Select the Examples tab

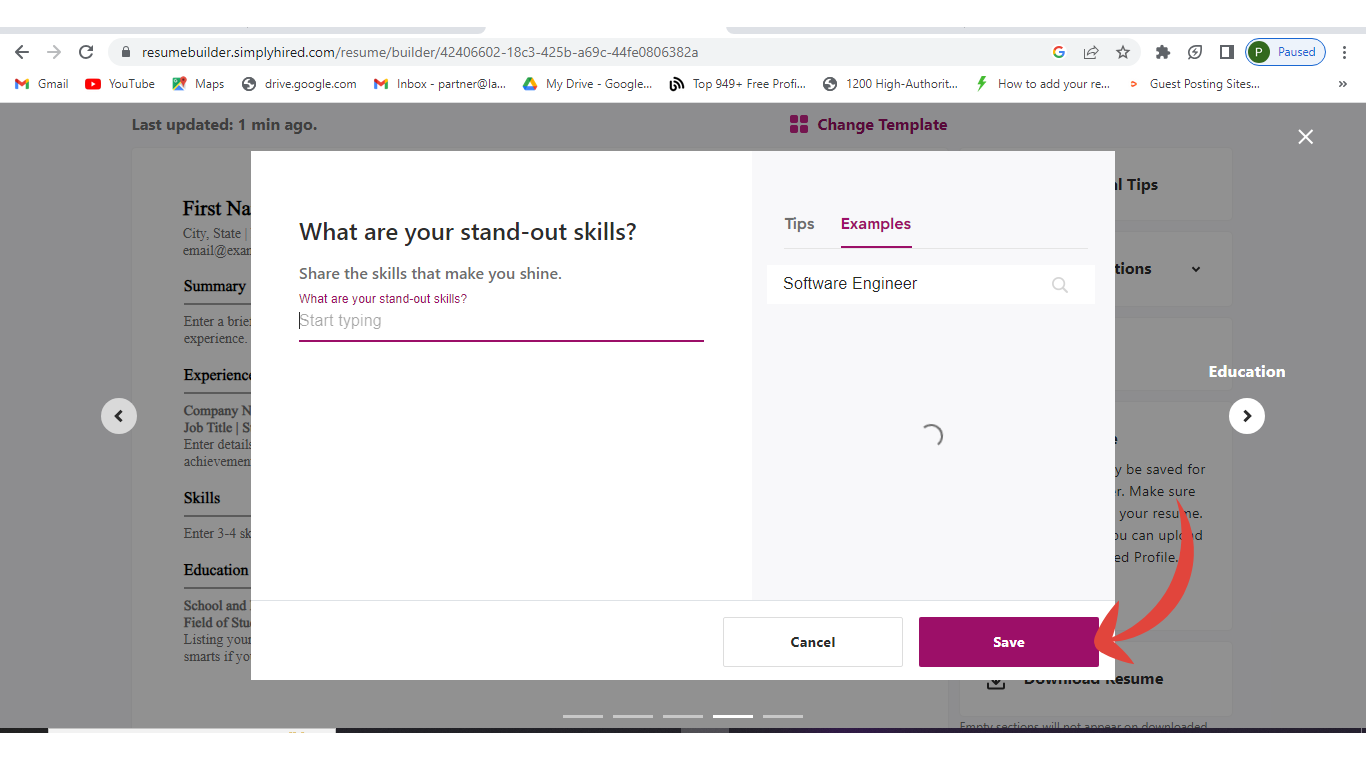click(875, 224)
